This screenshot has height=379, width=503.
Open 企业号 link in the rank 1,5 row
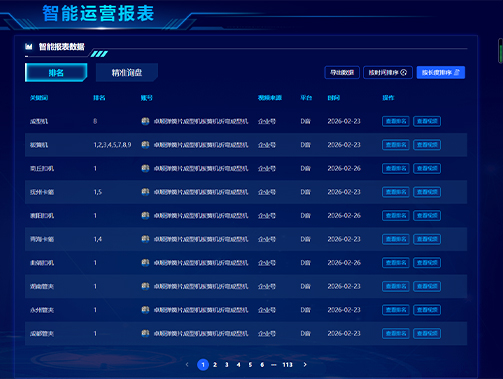pos(267,192)
